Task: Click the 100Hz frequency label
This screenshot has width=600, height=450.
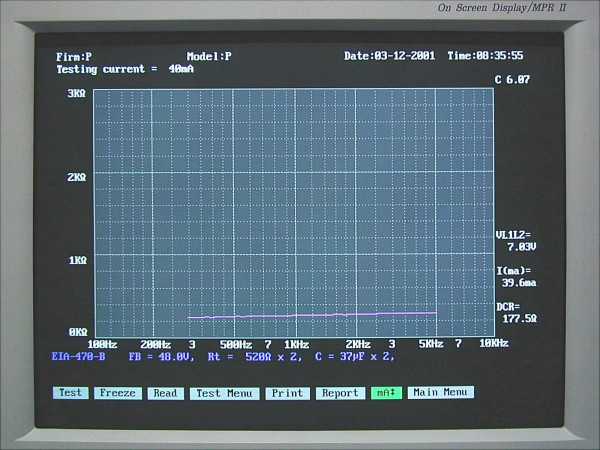Action: click(x=102, y=344)
